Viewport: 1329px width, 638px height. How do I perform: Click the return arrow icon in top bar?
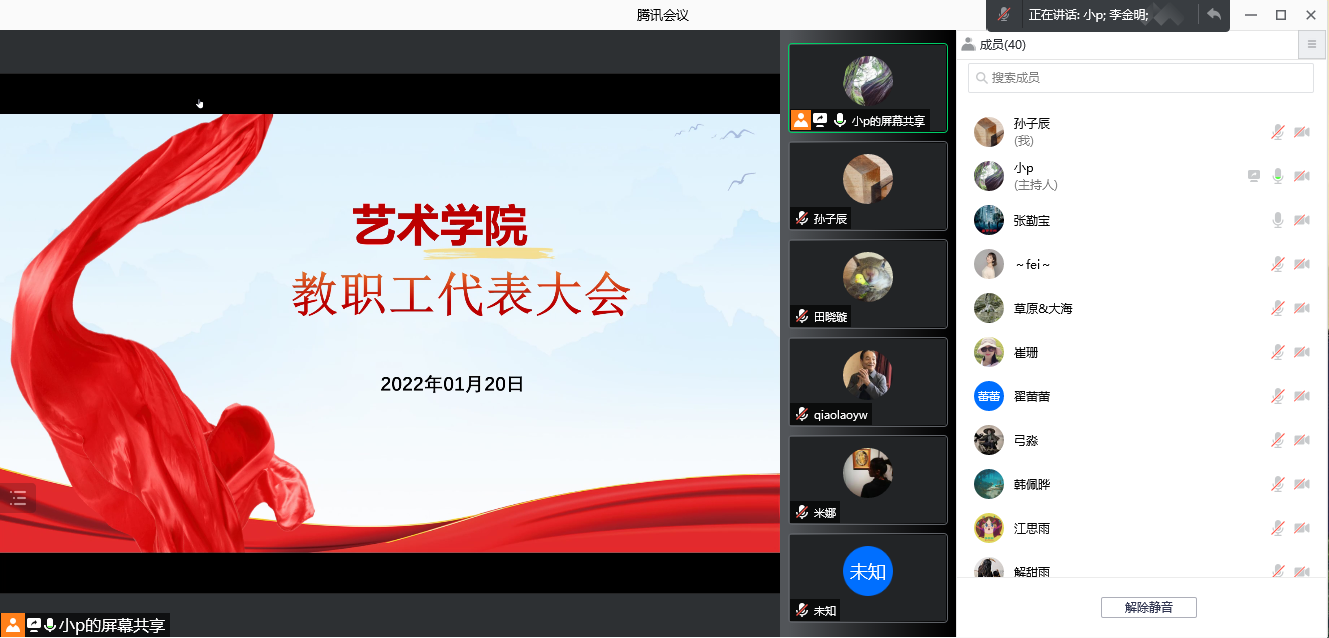1213,15
